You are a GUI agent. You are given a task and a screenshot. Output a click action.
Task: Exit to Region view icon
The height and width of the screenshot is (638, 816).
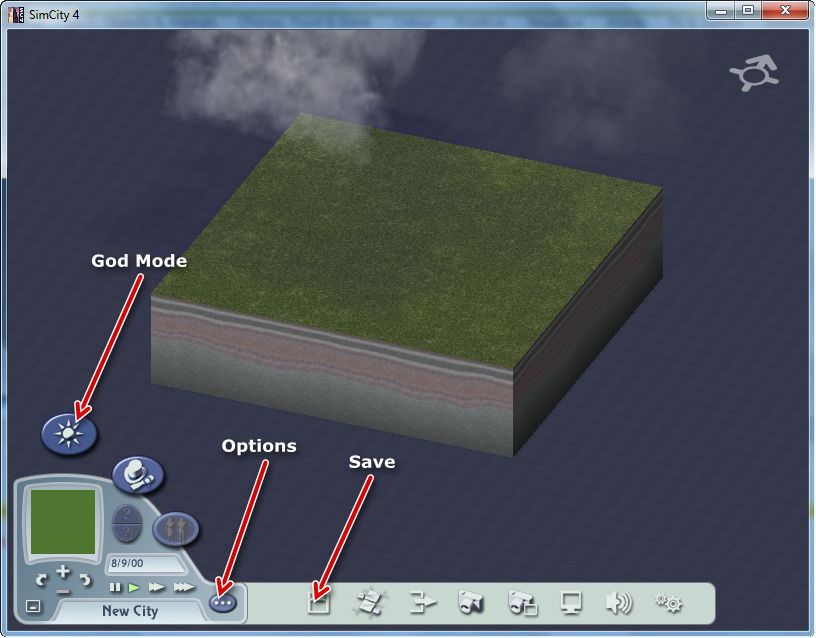pos(371,604)
